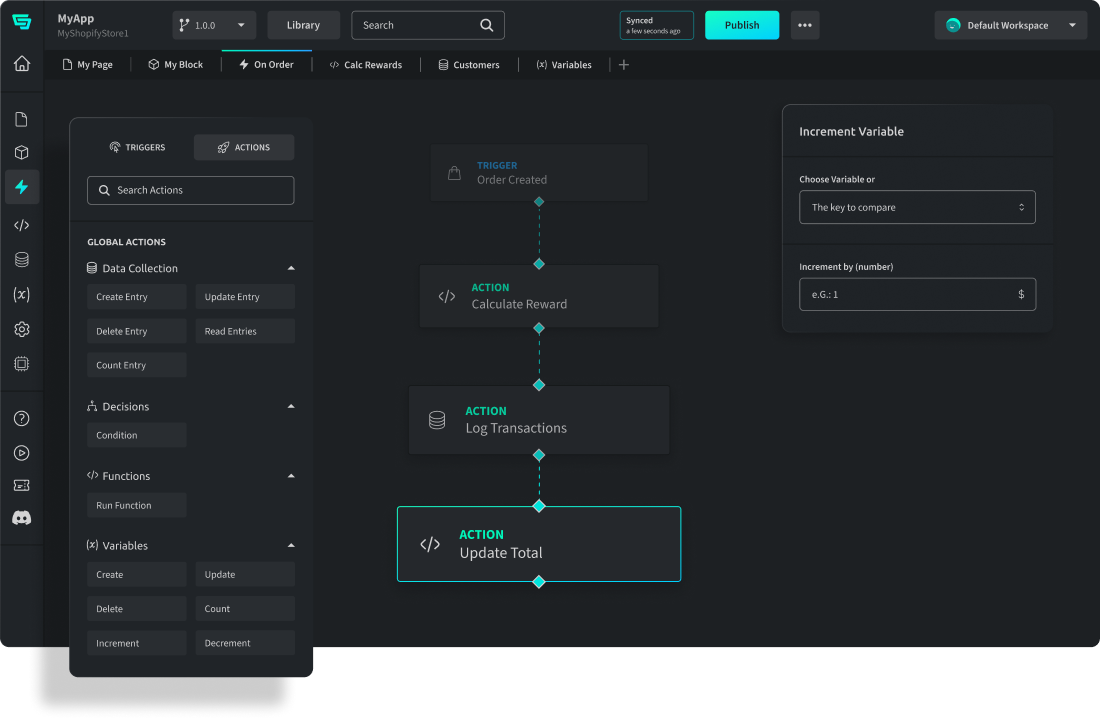Switch to the Customers tab

469,65
